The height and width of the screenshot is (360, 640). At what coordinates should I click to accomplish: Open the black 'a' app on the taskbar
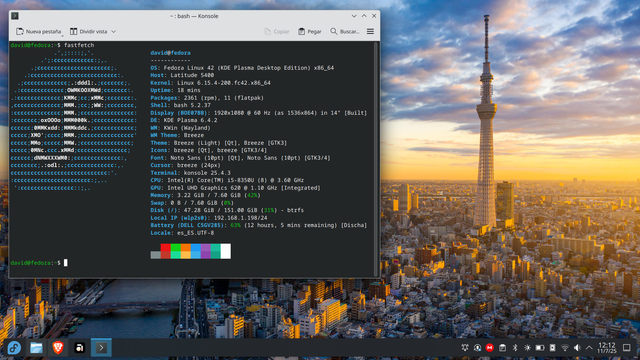80,348
